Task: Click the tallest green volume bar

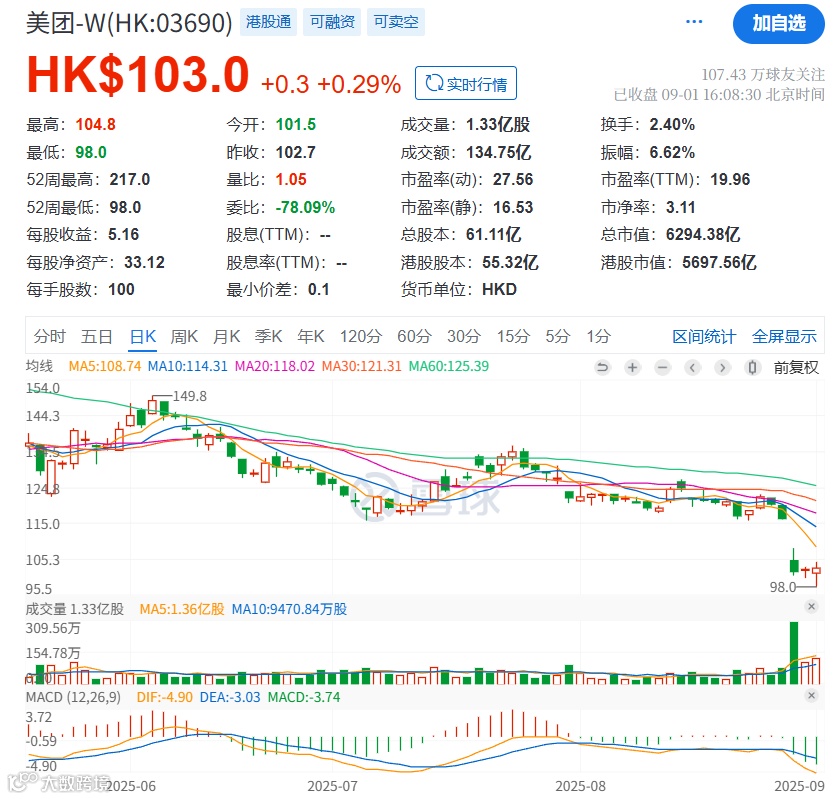Action: click(x=794, y=653)
